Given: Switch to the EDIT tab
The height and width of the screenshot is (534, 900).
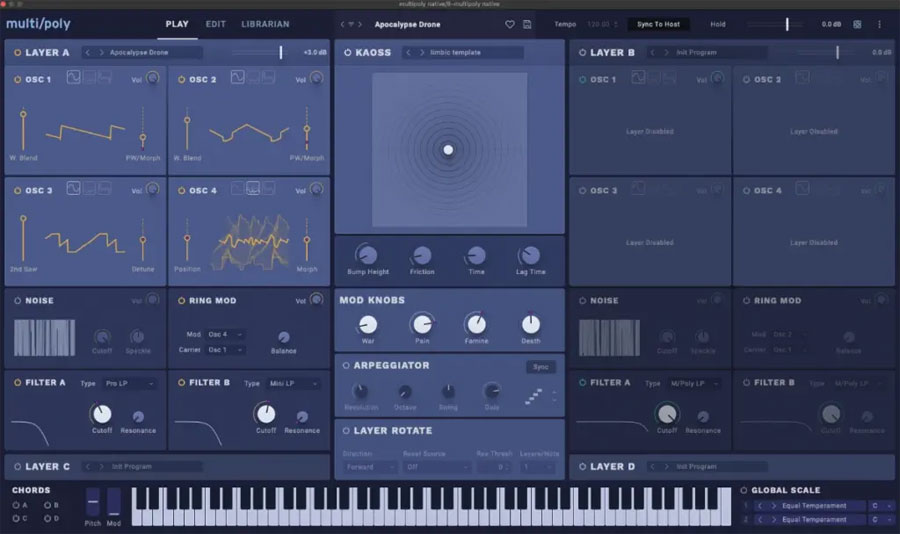Looking at the screenshot, I should (x=216, y=24).
